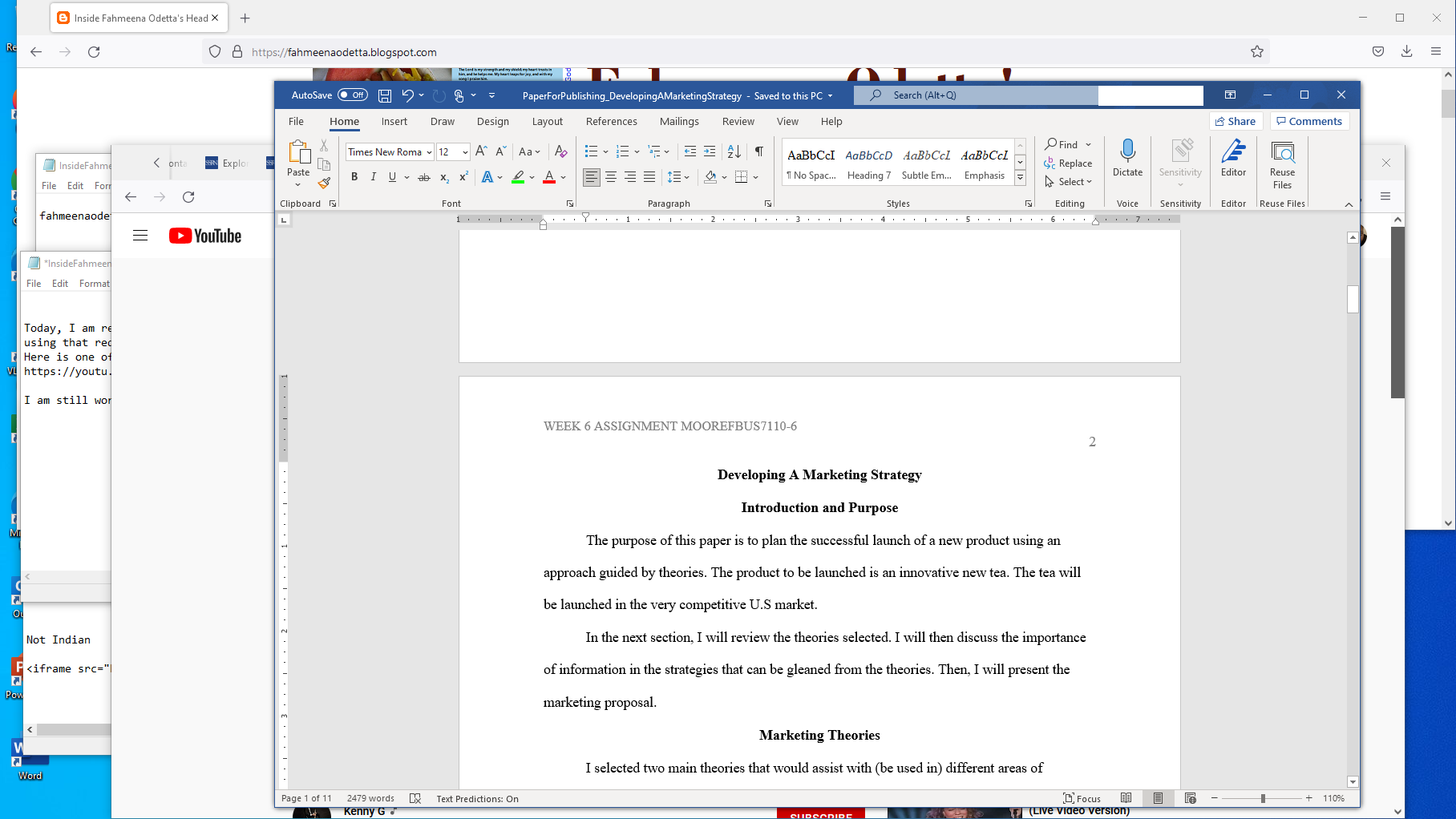Viewport: 1456px width, 819px height.
Task: Collapse the Word ribbon with the chevron
Action: (x=1349, y=204)
